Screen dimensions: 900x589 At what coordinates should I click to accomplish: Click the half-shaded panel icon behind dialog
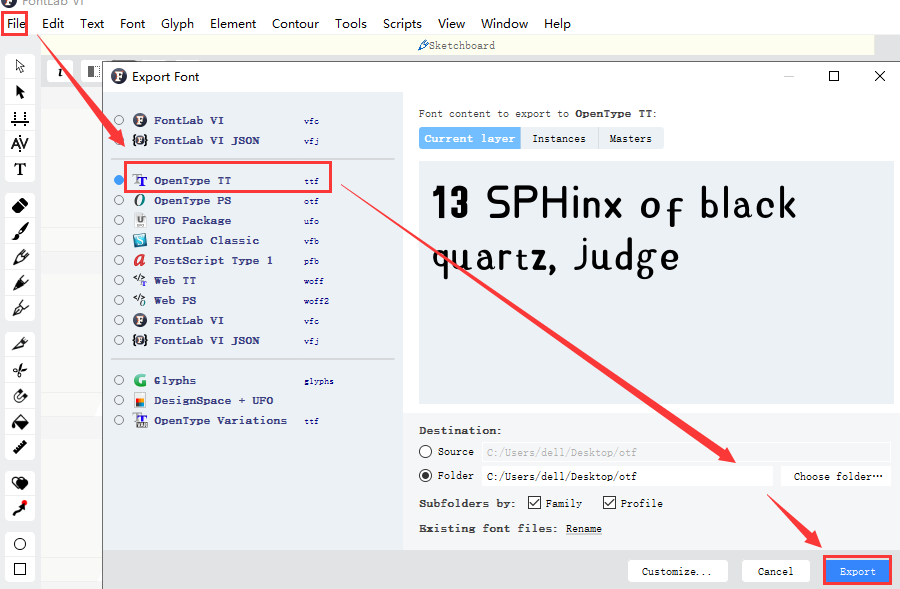(x=92, y=71)
